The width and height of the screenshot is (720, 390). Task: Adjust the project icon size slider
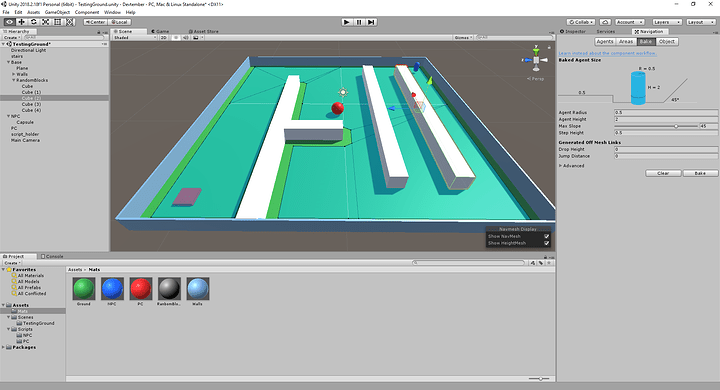point(539,379)
